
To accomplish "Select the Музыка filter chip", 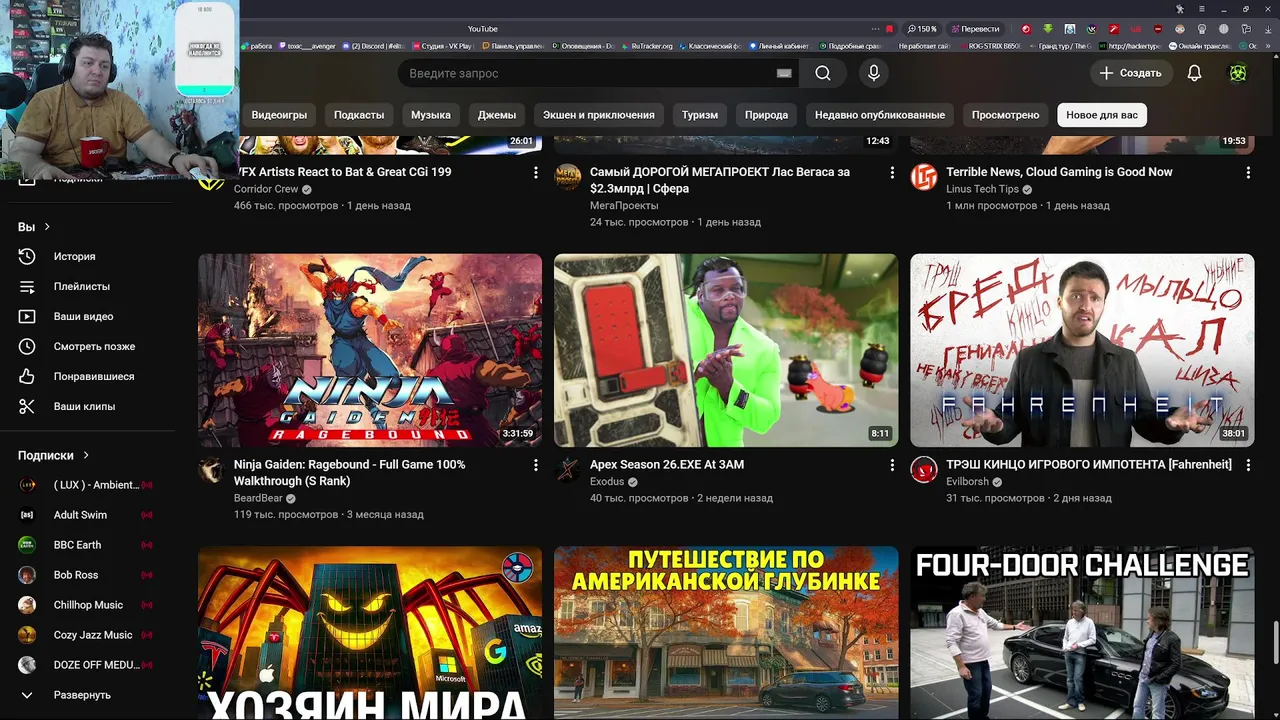I will [x=431, y=115].
